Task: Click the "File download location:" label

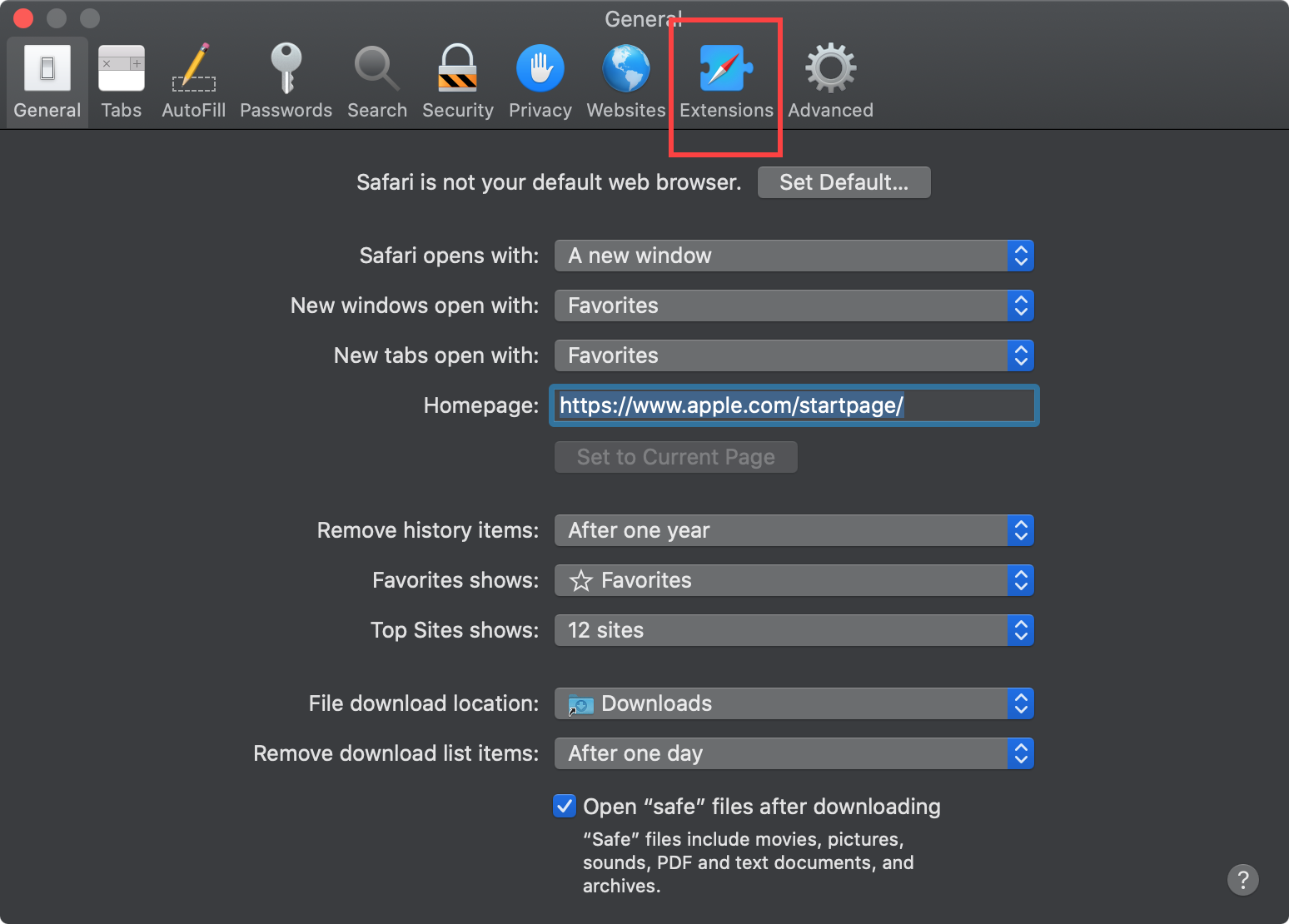Action: pos(424,703)
